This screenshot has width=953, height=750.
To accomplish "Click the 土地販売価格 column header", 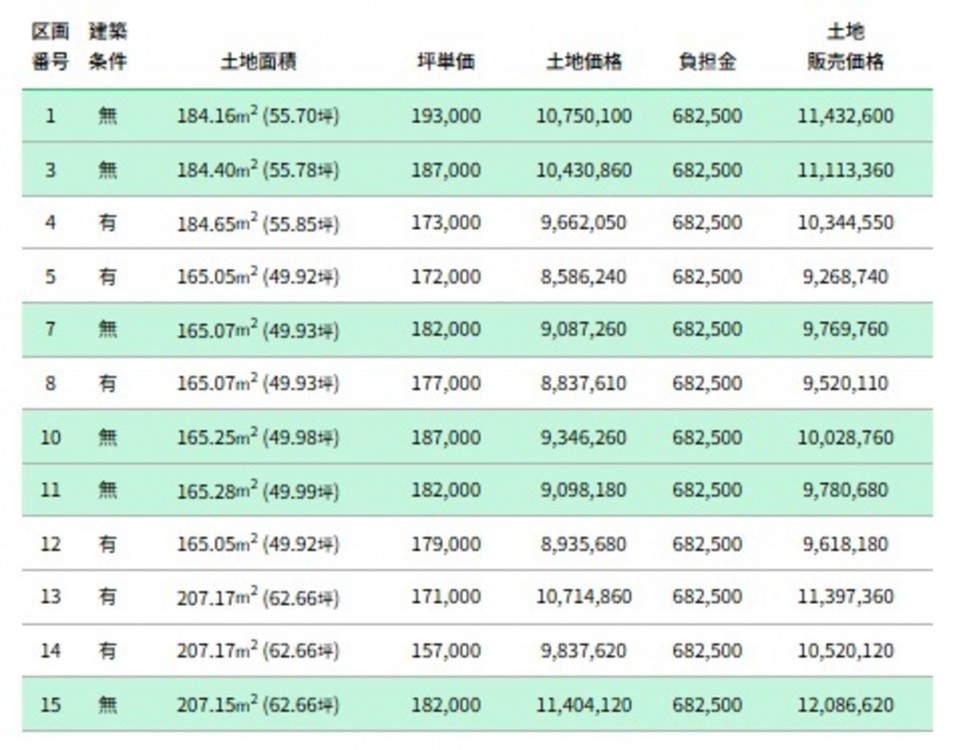I will (845, 48).
